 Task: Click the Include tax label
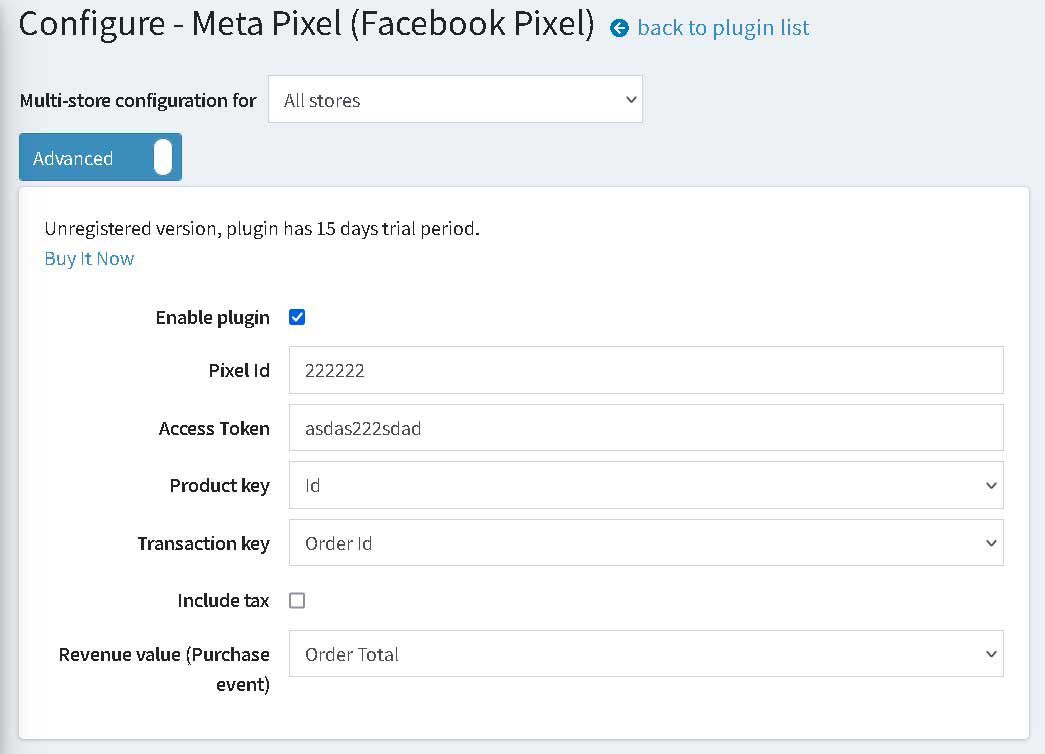coord(223,601)
